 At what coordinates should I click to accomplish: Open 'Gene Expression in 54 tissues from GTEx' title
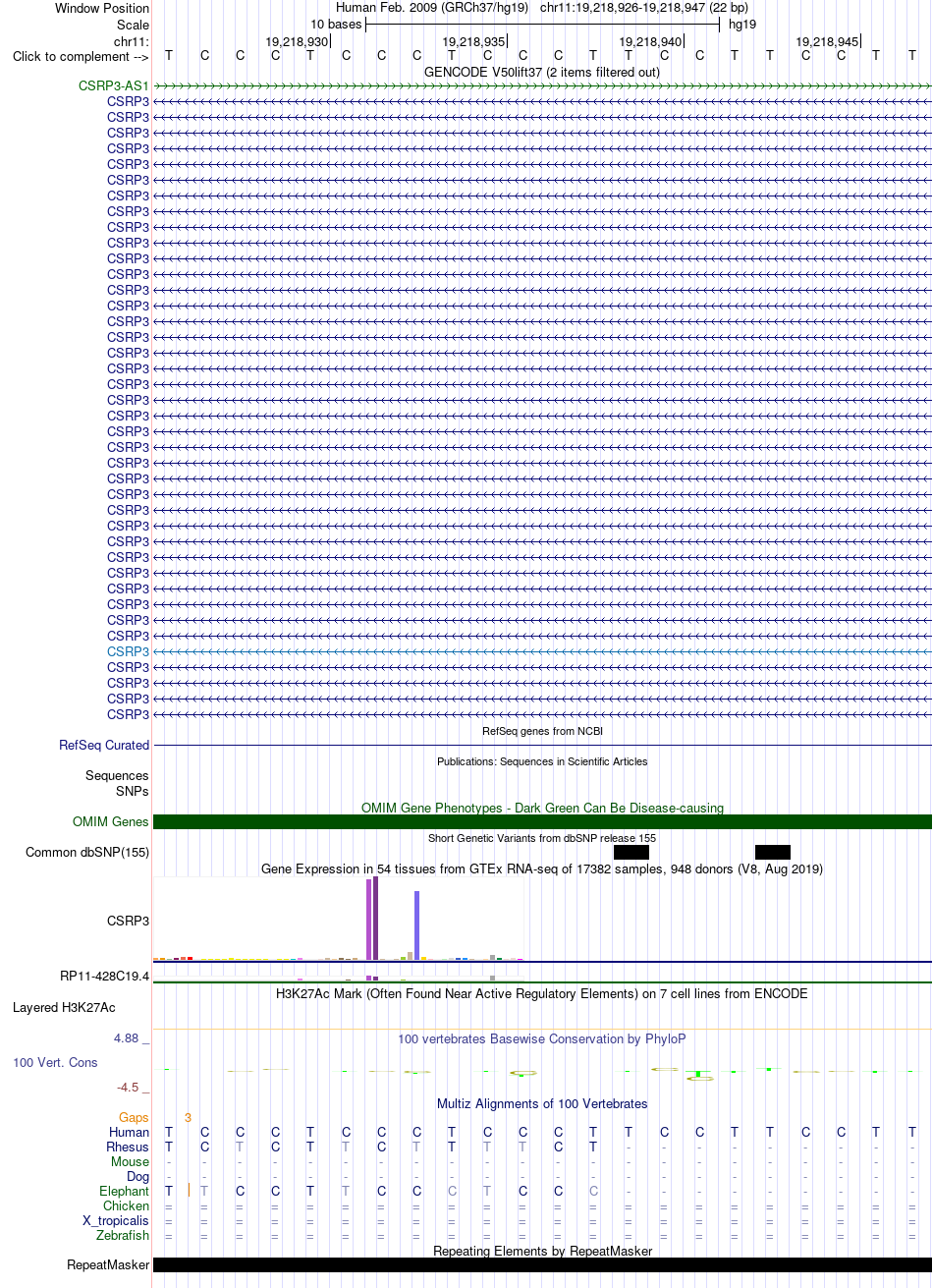point(542,868)
